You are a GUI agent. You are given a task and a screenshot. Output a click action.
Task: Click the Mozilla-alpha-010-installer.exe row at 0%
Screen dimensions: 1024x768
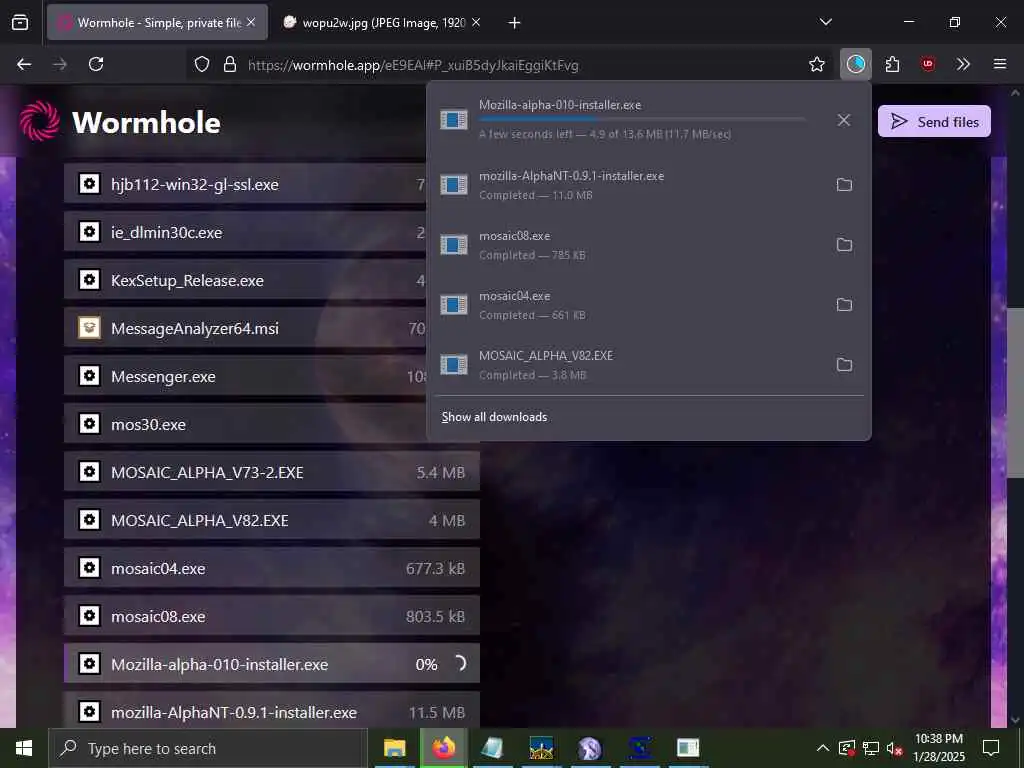tap(272, 664)
